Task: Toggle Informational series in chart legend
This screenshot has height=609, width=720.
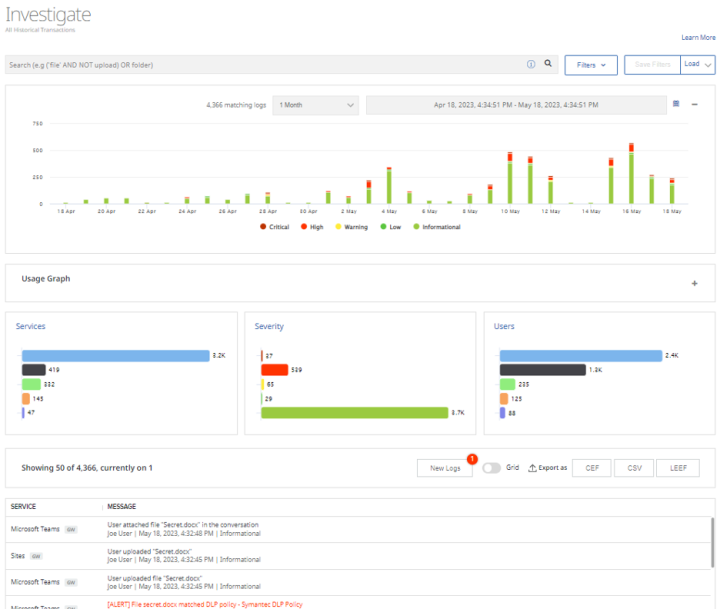Action: (x=437, y=227)
